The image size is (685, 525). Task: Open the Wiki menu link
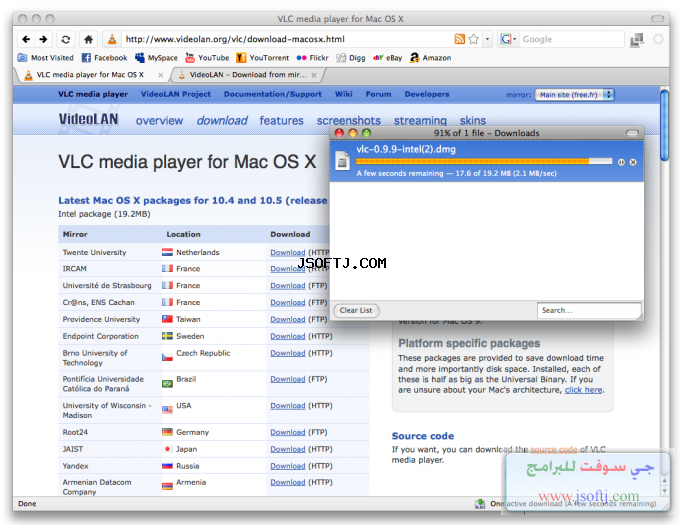pyautogui.click(x=343, y=94)
